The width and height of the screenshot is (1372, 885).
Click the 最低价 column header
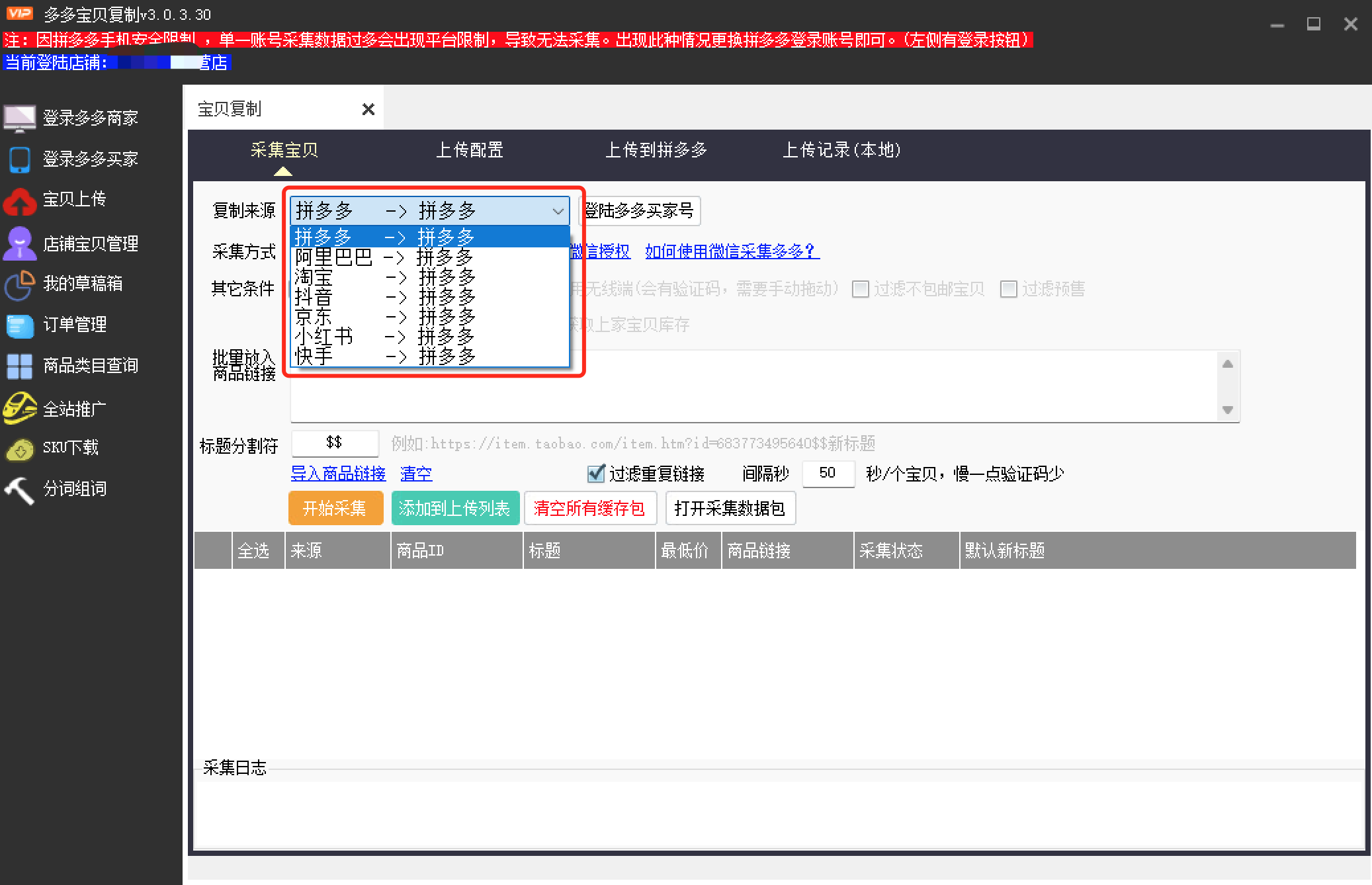pyautogui.click(x=688, y=550)
